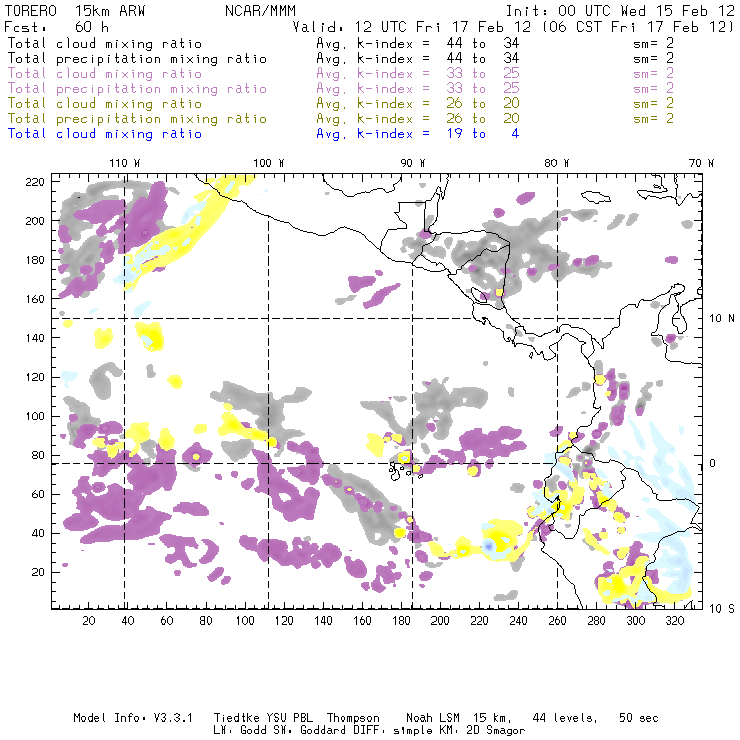Click the 'Model Info: V3.3.1' text
740x740 pixels.
pos(133,718)
